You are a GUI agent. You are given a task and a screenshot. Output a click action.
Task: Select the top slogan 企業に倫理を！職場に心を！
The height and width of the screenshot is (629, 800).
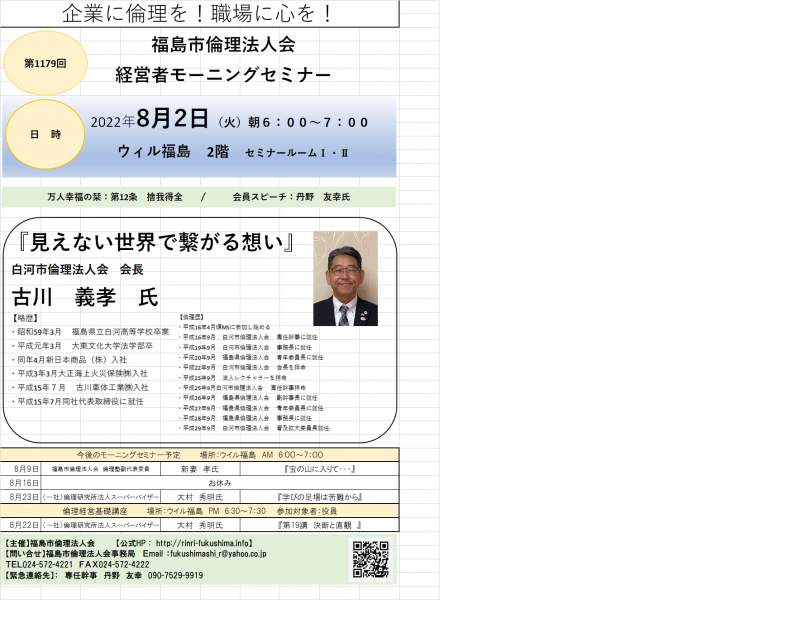197,14
